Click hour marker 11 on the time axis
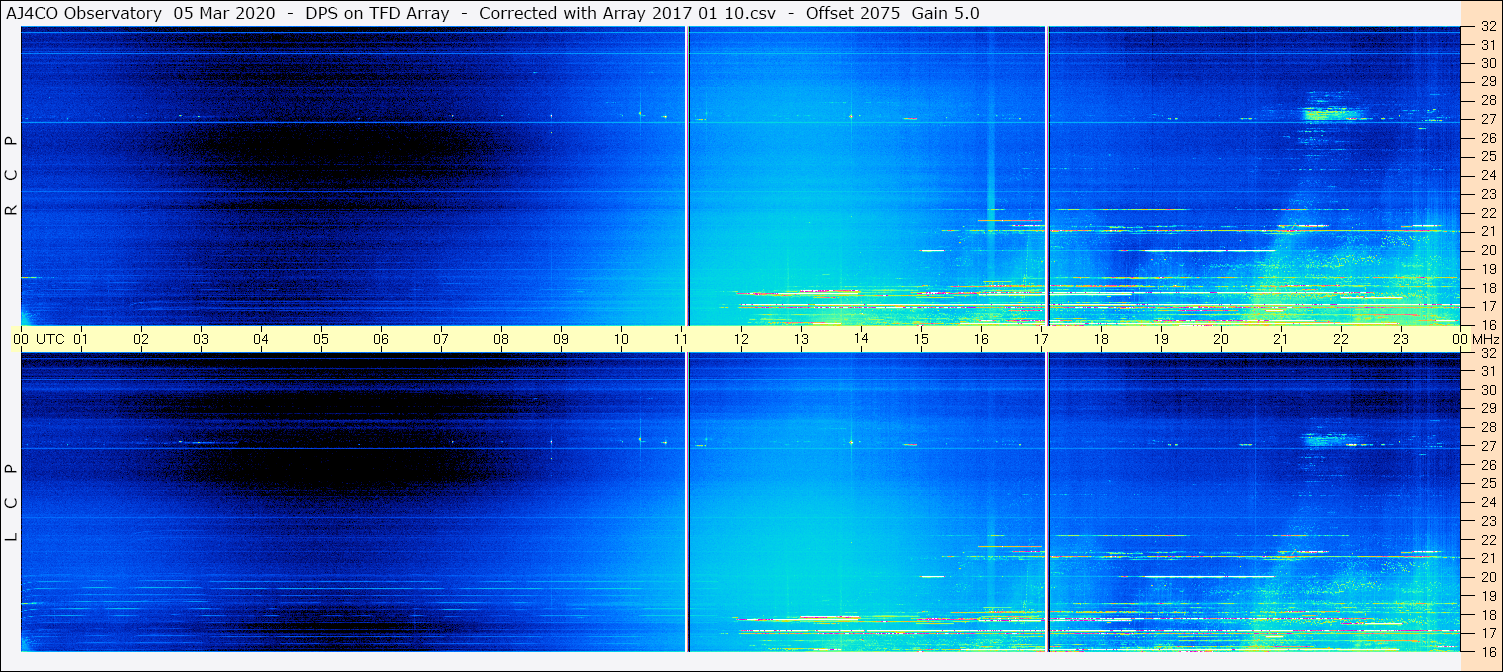This screenshot has height=672, width=1503. point(681,339)
